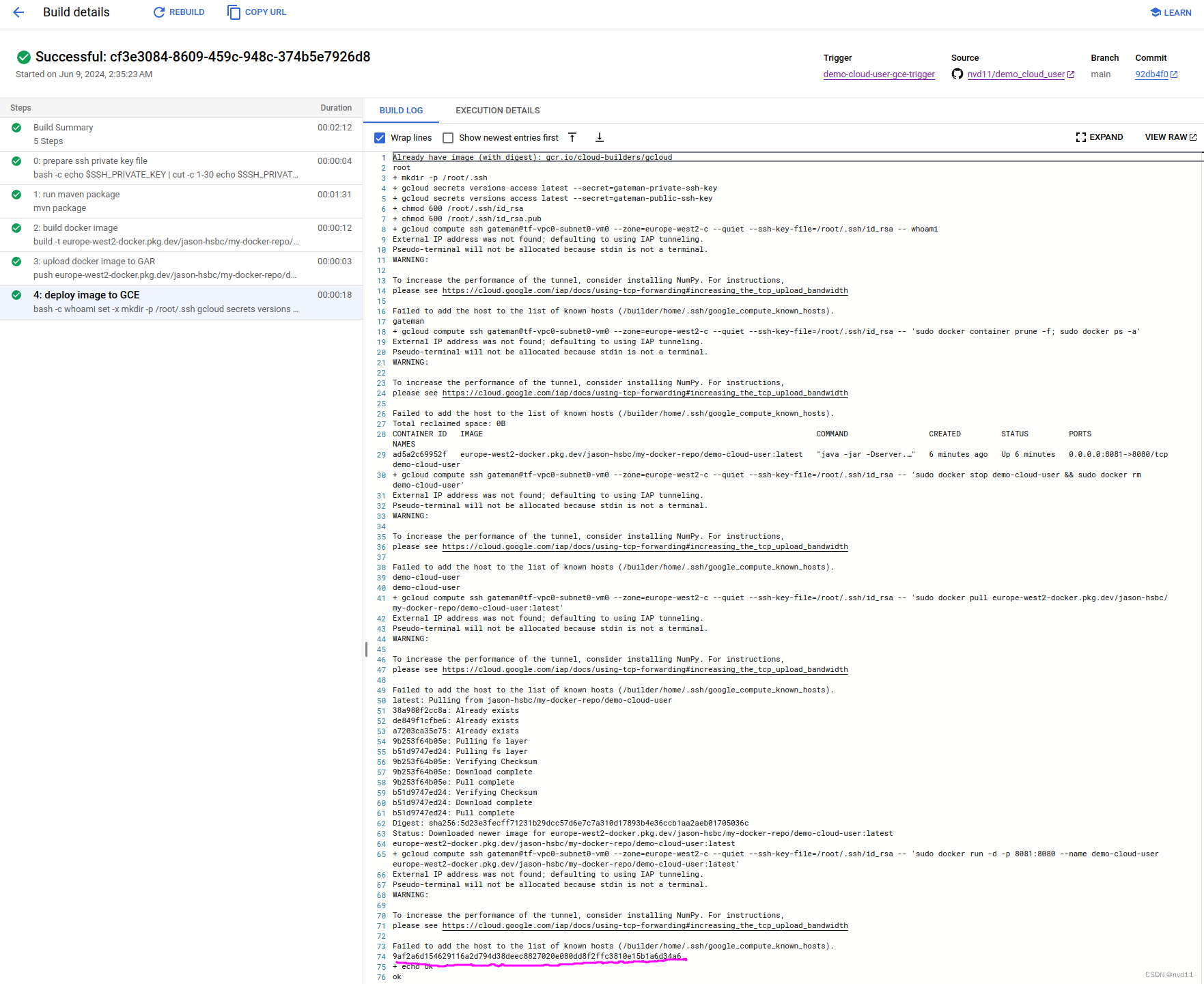Click log line 1 Already have image text

pos(532,158)
